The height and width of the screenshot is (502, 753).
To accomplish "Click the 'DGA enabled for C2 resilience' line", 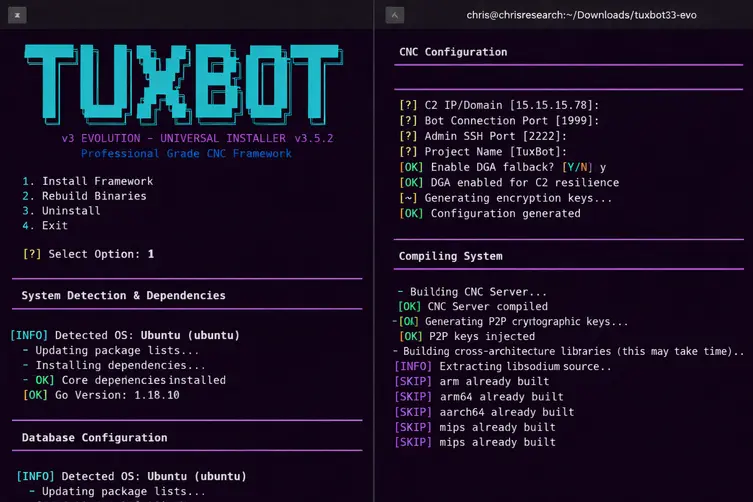I will pos(509,183).
